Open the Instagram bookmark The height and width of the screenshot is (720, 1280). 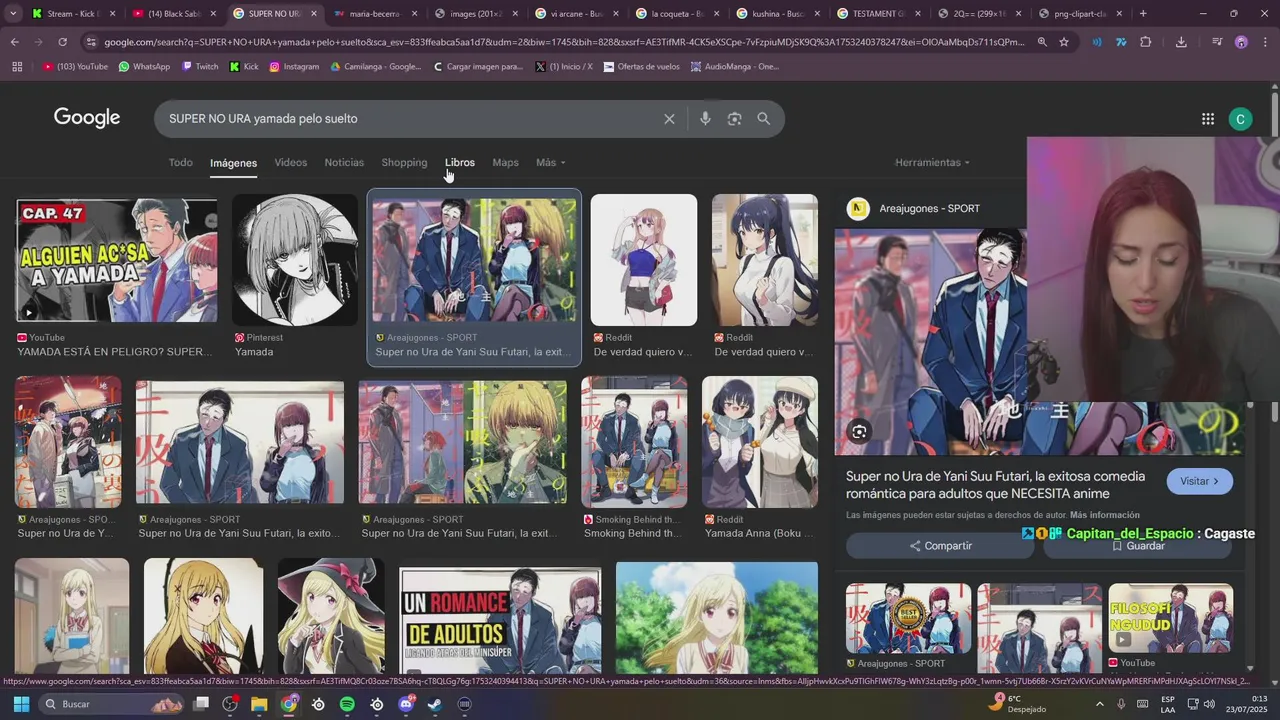click(x=294, y=66)
